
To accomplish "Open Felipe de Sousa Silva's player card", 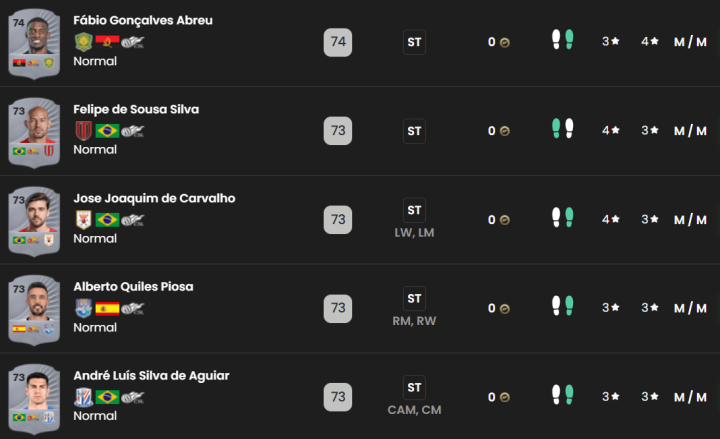I will point(34,131).
